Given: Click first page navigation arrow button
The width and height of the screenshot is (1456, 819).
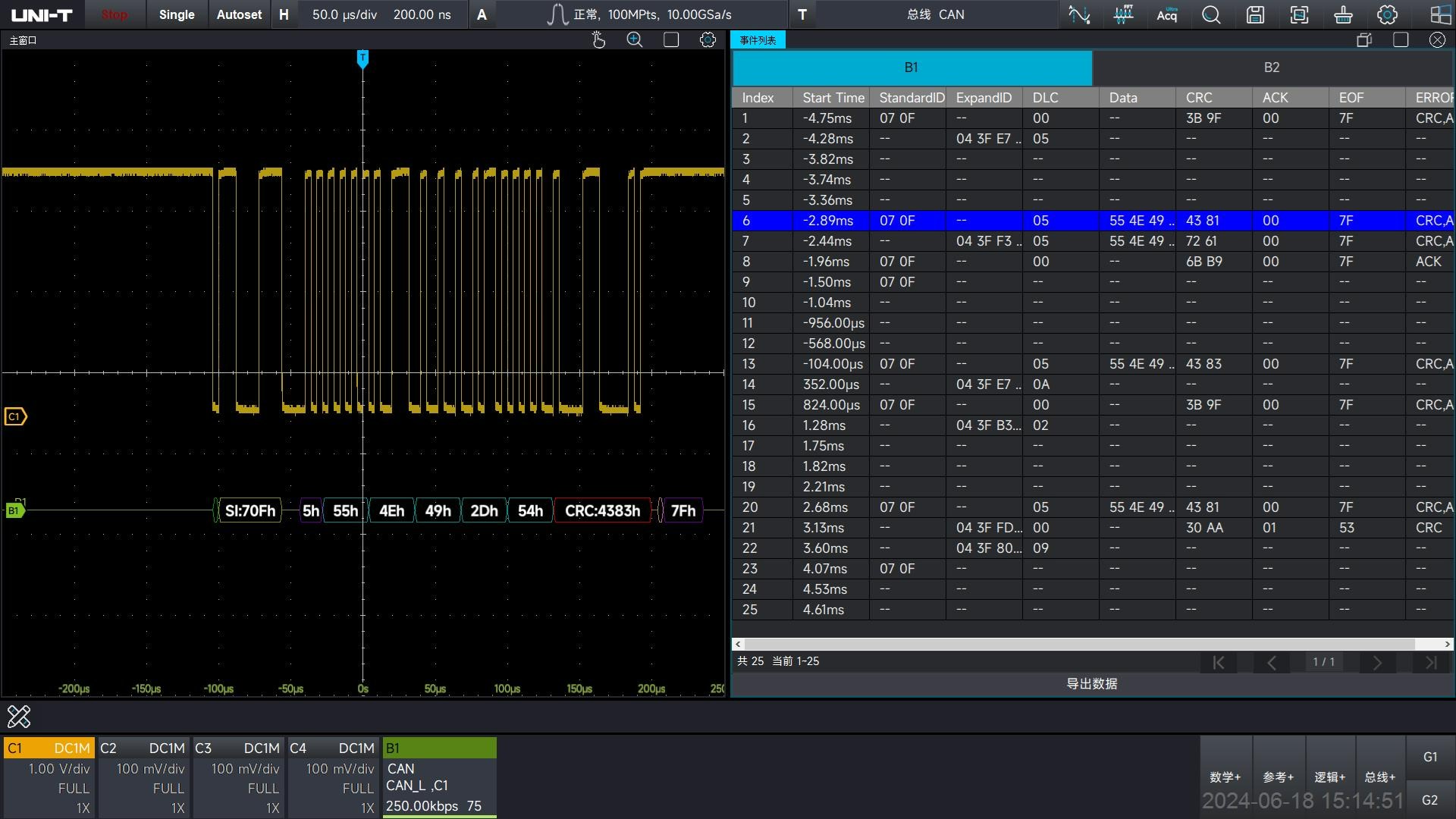Looking at the screenshot, I should point(1217,661).
